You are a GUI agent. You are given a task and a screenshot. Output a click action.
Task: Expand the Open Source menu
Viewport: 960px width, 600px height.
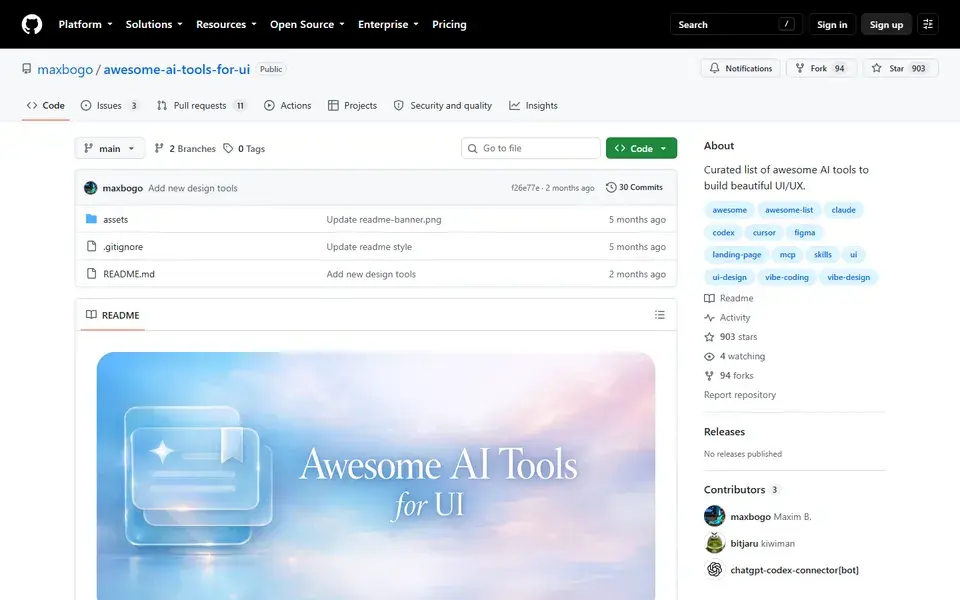[307, 24]
